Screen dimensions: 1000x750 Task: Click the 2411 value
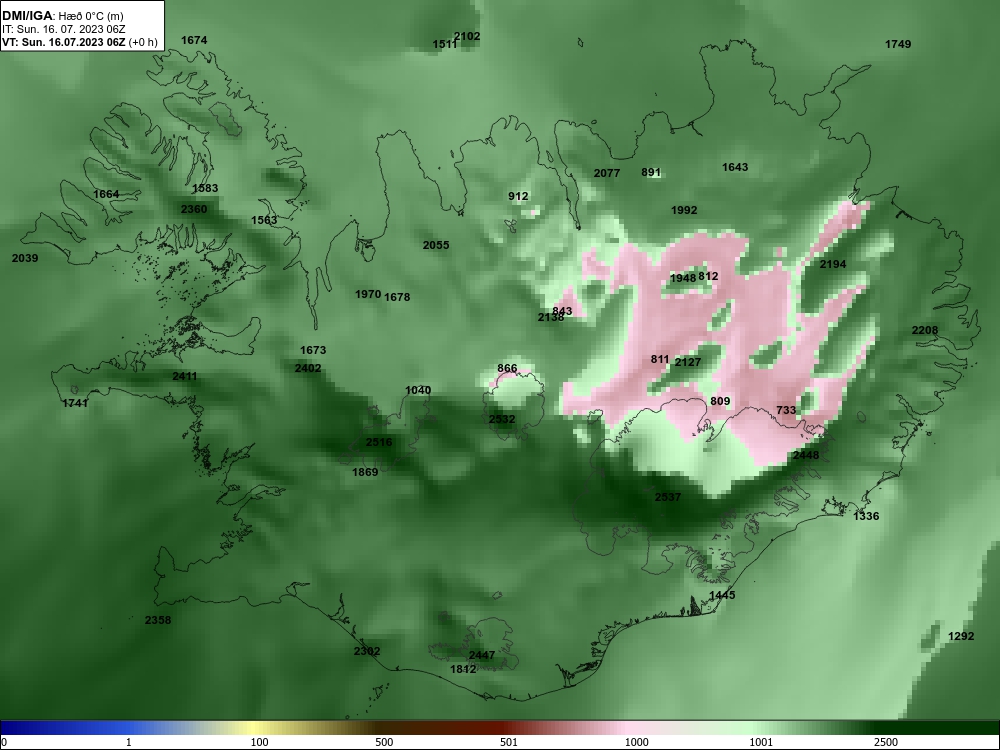coord(185,376)
